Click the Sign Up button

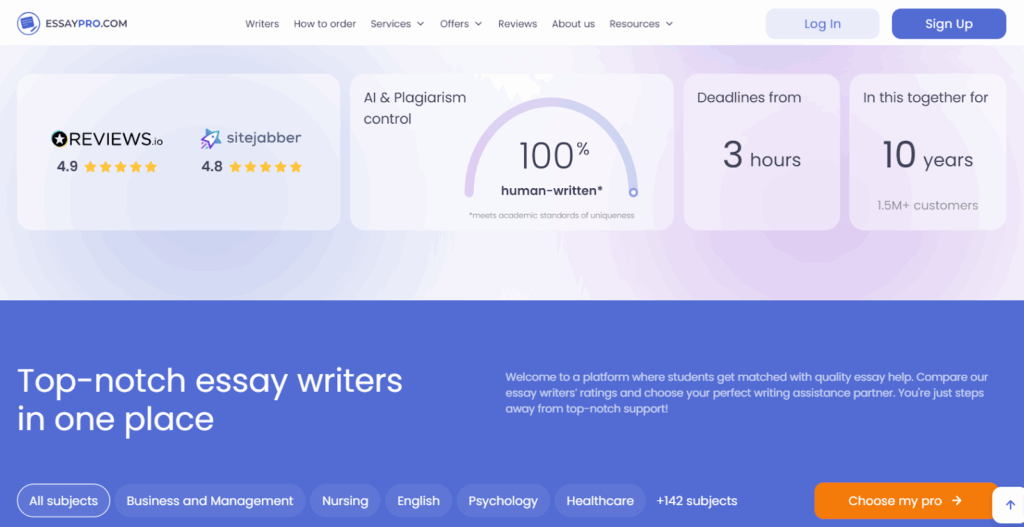click(949, 24)
